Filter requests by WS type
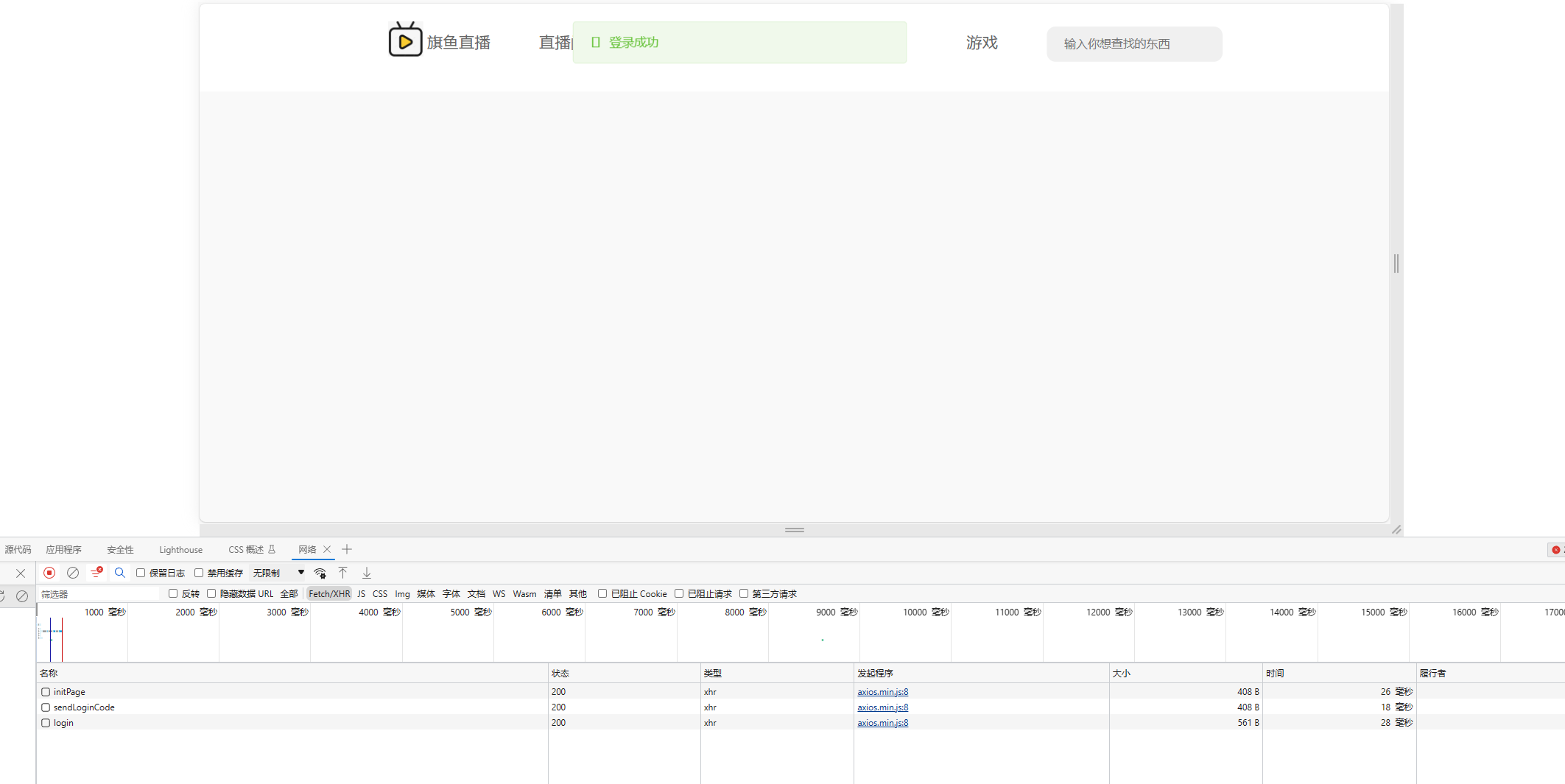The width and height of the screenshot is (1565, 784). [499, 594]
